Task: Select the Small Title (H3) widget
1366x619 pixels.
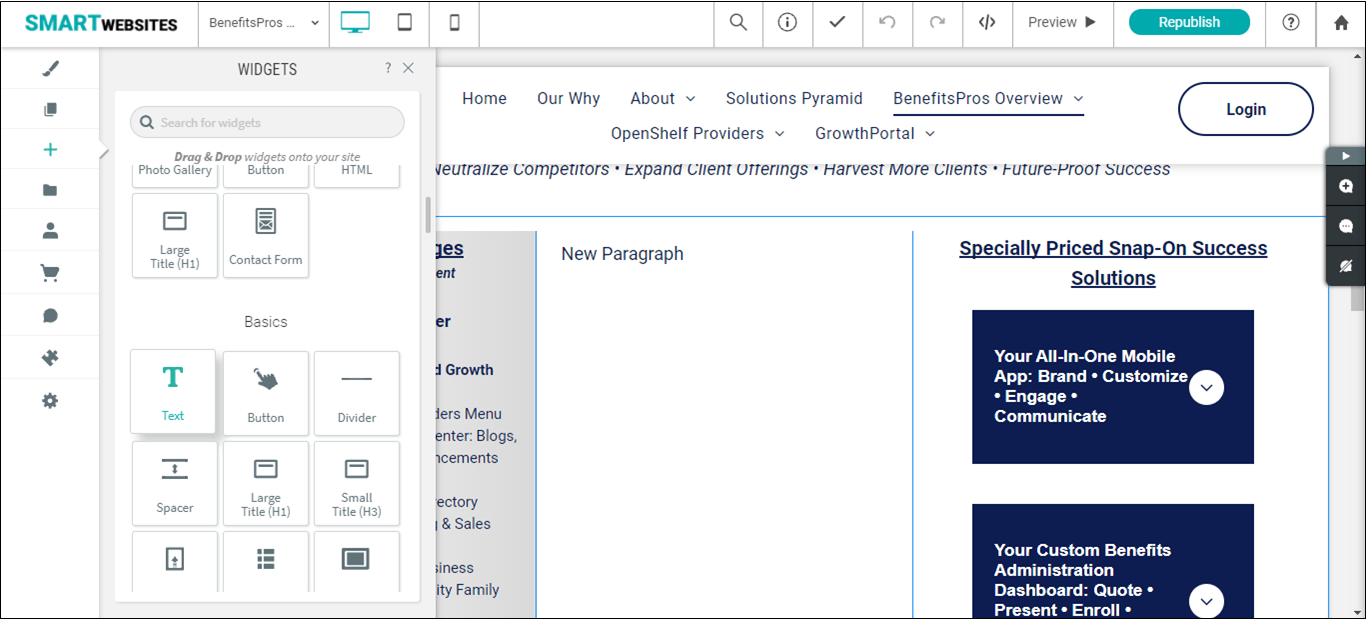Action: pyautogui.click(x=357, y=483)
